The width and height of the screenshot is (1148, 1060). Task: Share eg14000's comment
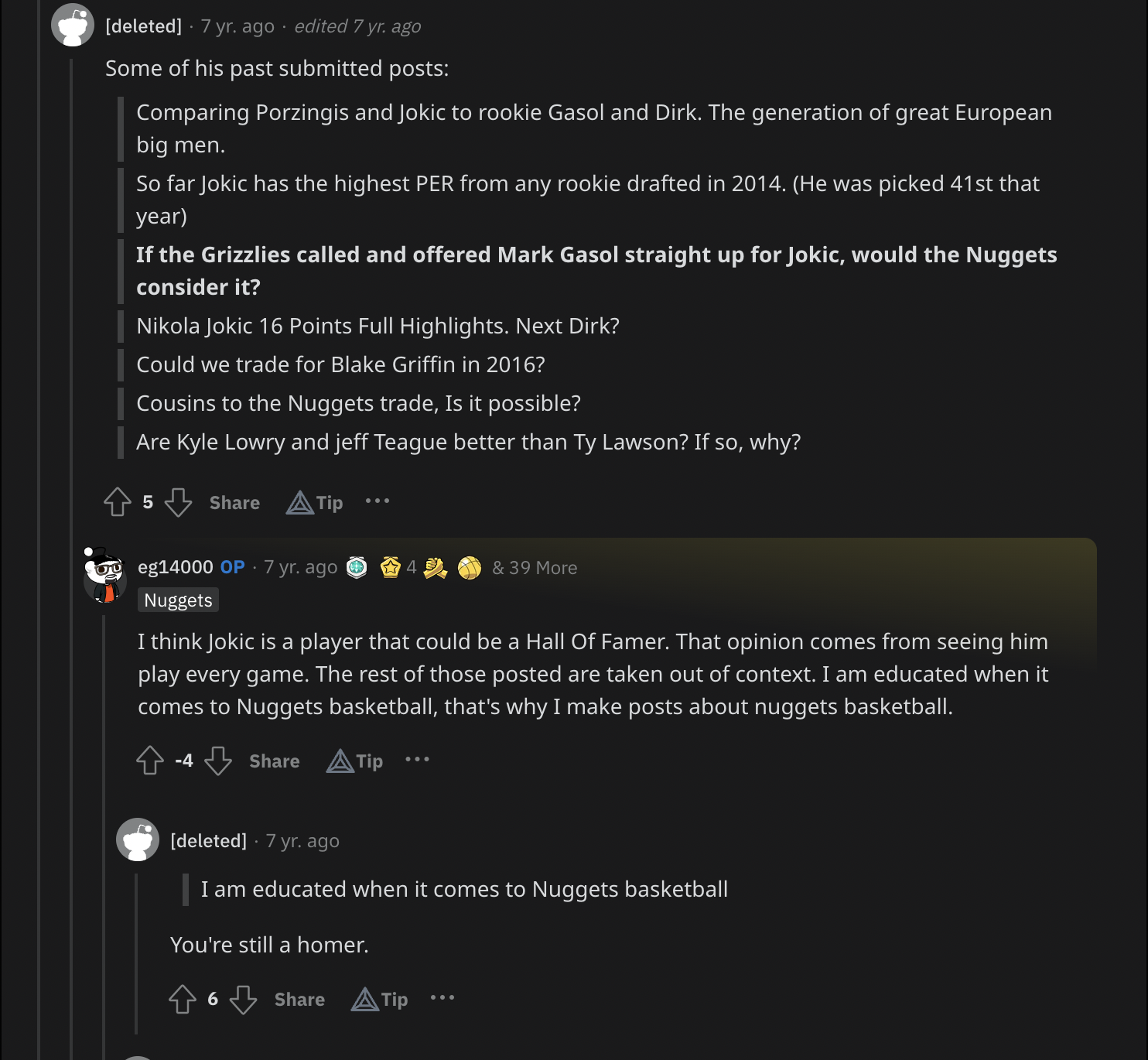[274, 761]
